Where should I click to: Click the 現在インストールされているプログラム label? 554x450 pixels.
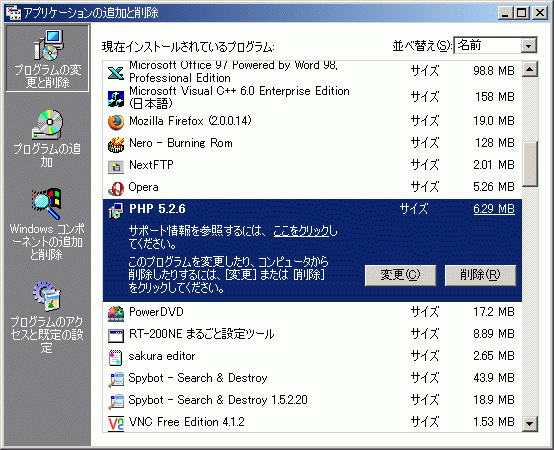click(x=188, y=46)
